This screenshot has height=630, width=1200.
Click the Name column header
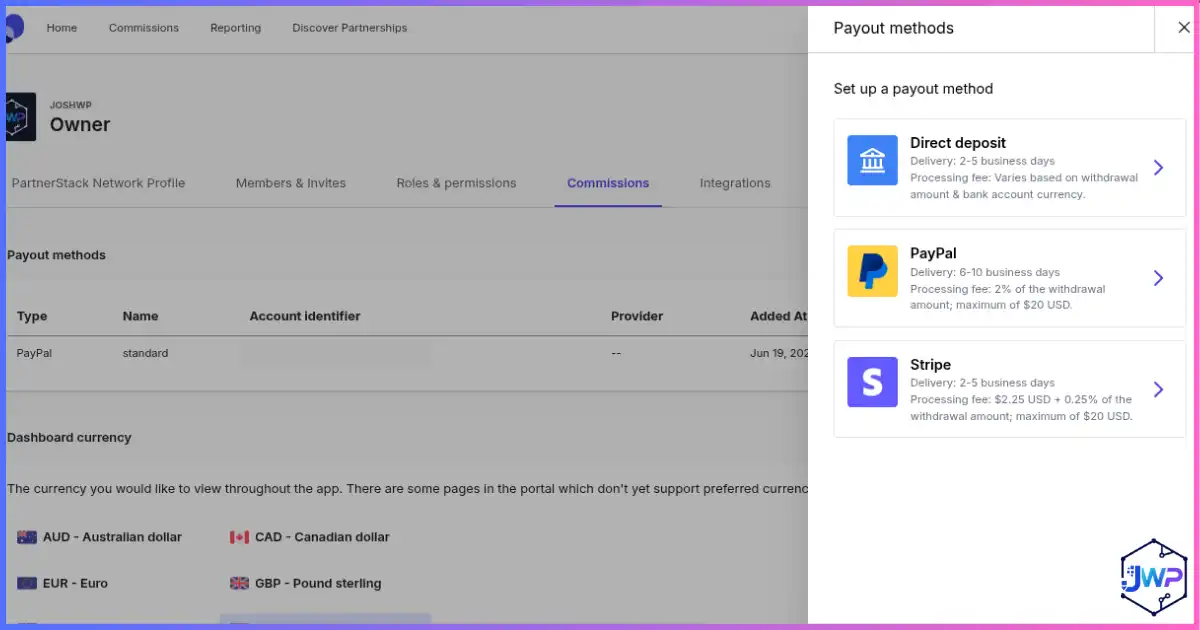141,316
